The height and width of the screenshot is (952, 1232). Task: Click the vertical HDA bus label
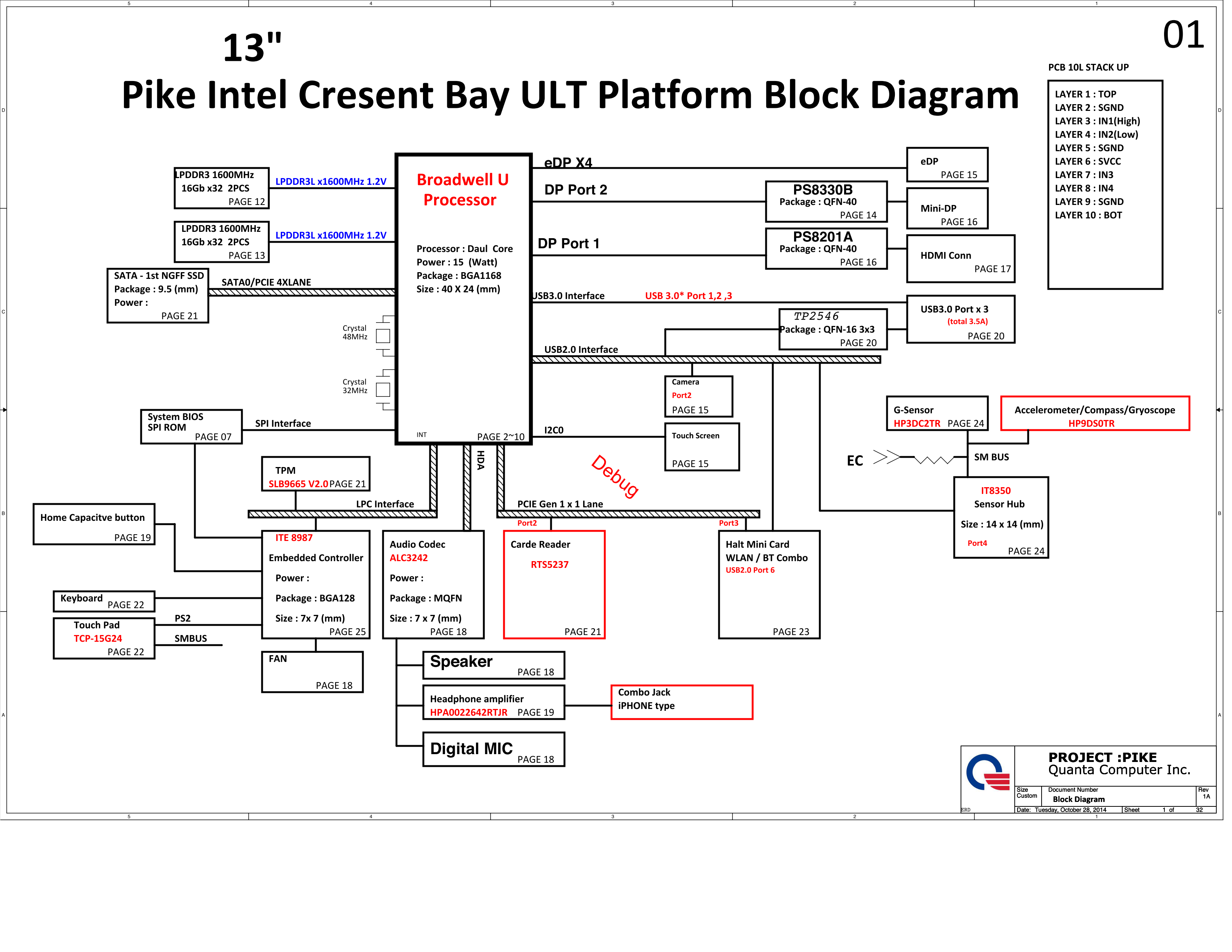(480, 460)
